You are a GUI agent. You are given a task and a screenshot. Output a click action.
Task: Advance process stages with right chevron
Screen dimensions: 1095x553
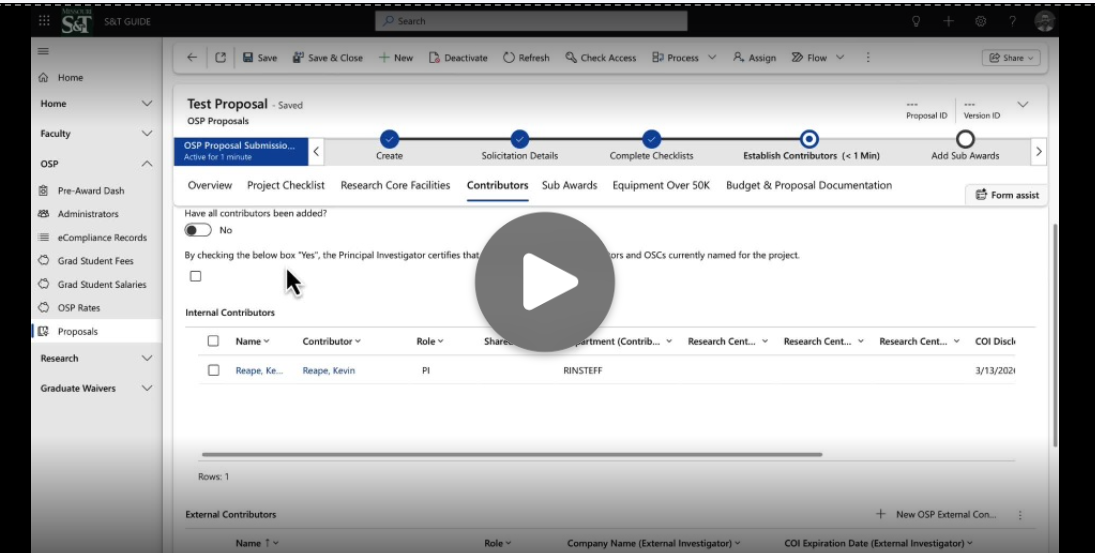[1038, 151]
